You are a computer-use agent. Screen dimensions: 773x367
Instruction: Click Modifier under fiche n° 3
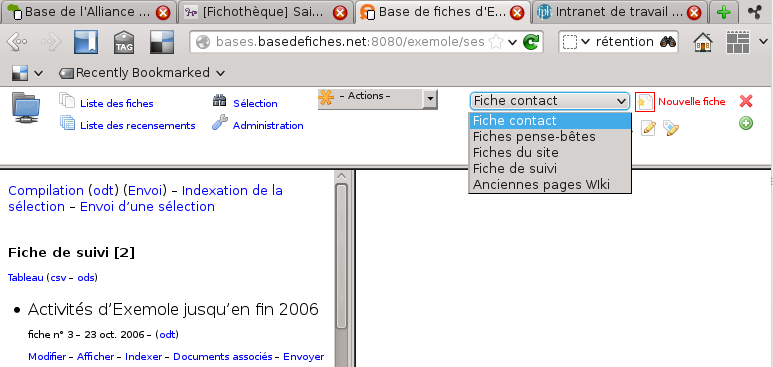[47, 357]
